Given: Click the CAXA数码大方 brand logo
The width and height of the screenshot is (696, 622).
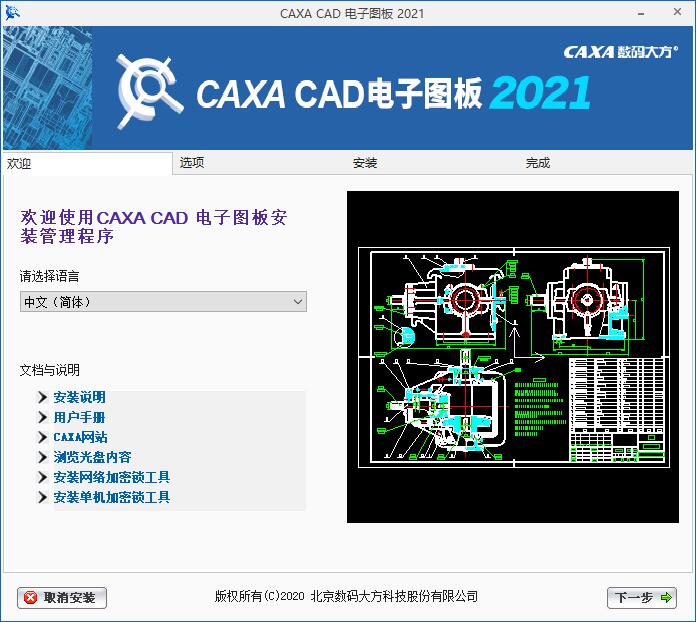Looking at the screenshot, I should 621,52.
